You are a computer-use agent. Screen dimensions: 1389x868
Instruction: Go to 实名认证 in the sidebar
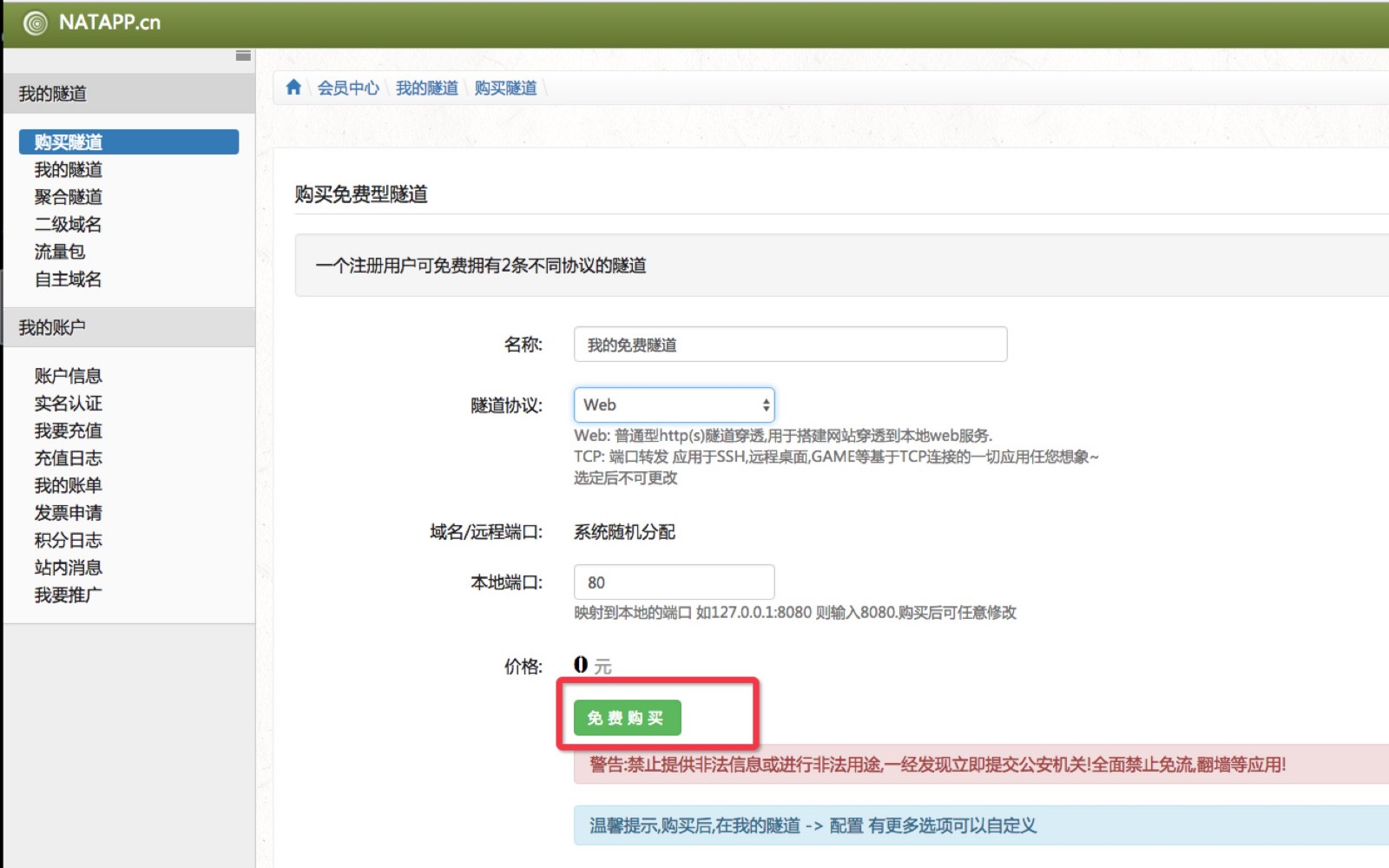tap(69, 403)
